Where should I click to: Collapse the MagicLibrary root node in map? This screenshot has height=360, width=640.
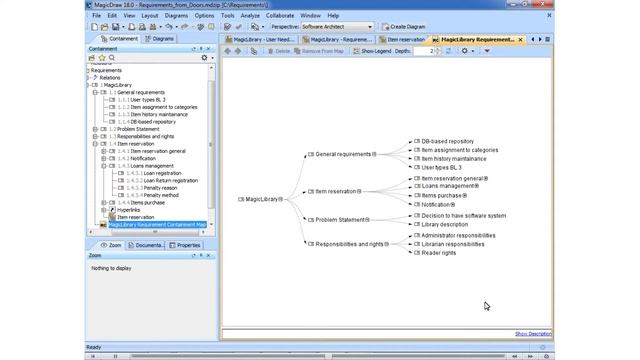pyautogui.click(x=281, y=199)
